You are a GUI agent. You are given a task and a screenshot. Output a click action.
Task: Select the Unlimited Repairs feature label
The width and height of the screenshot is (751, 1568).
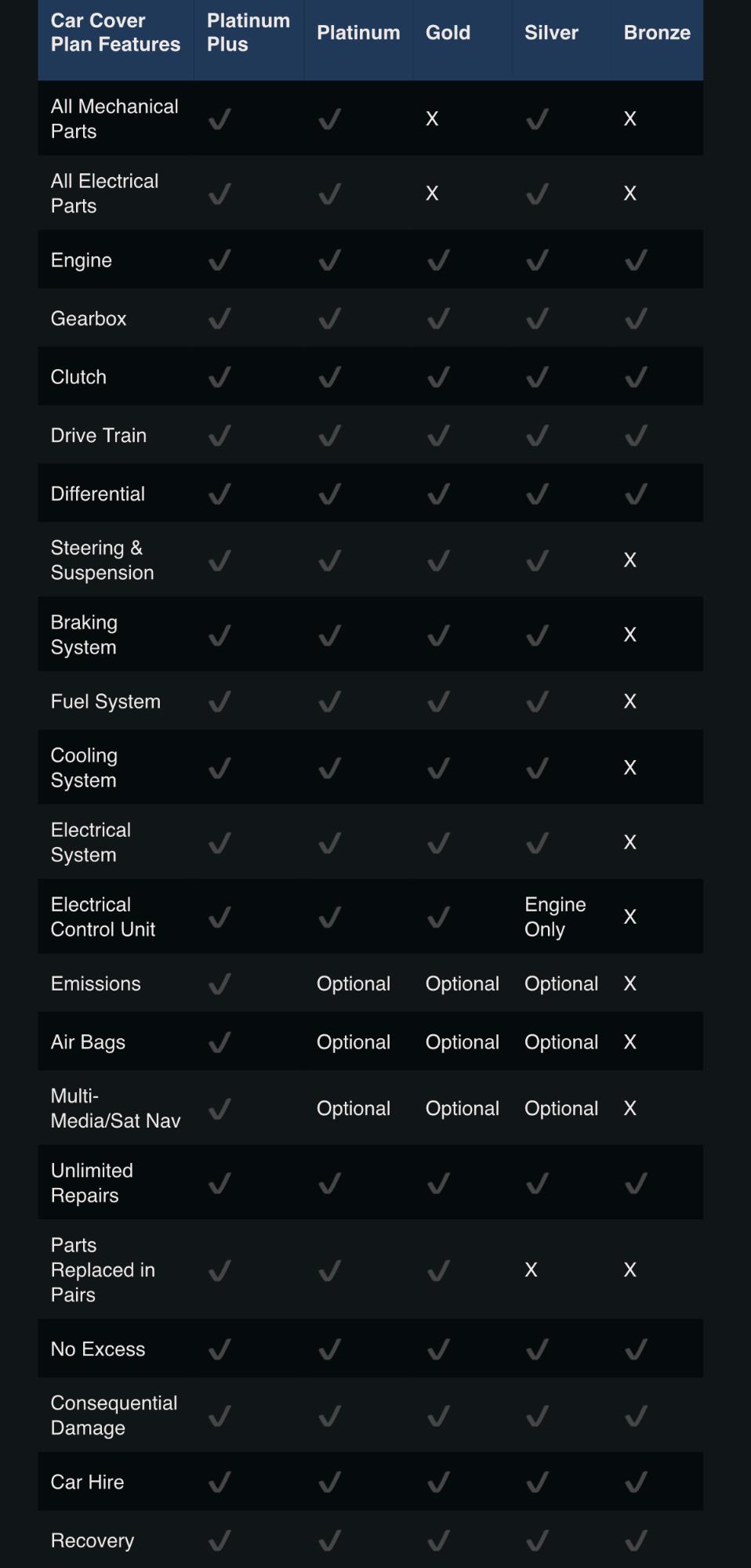tap(92, 1182)
